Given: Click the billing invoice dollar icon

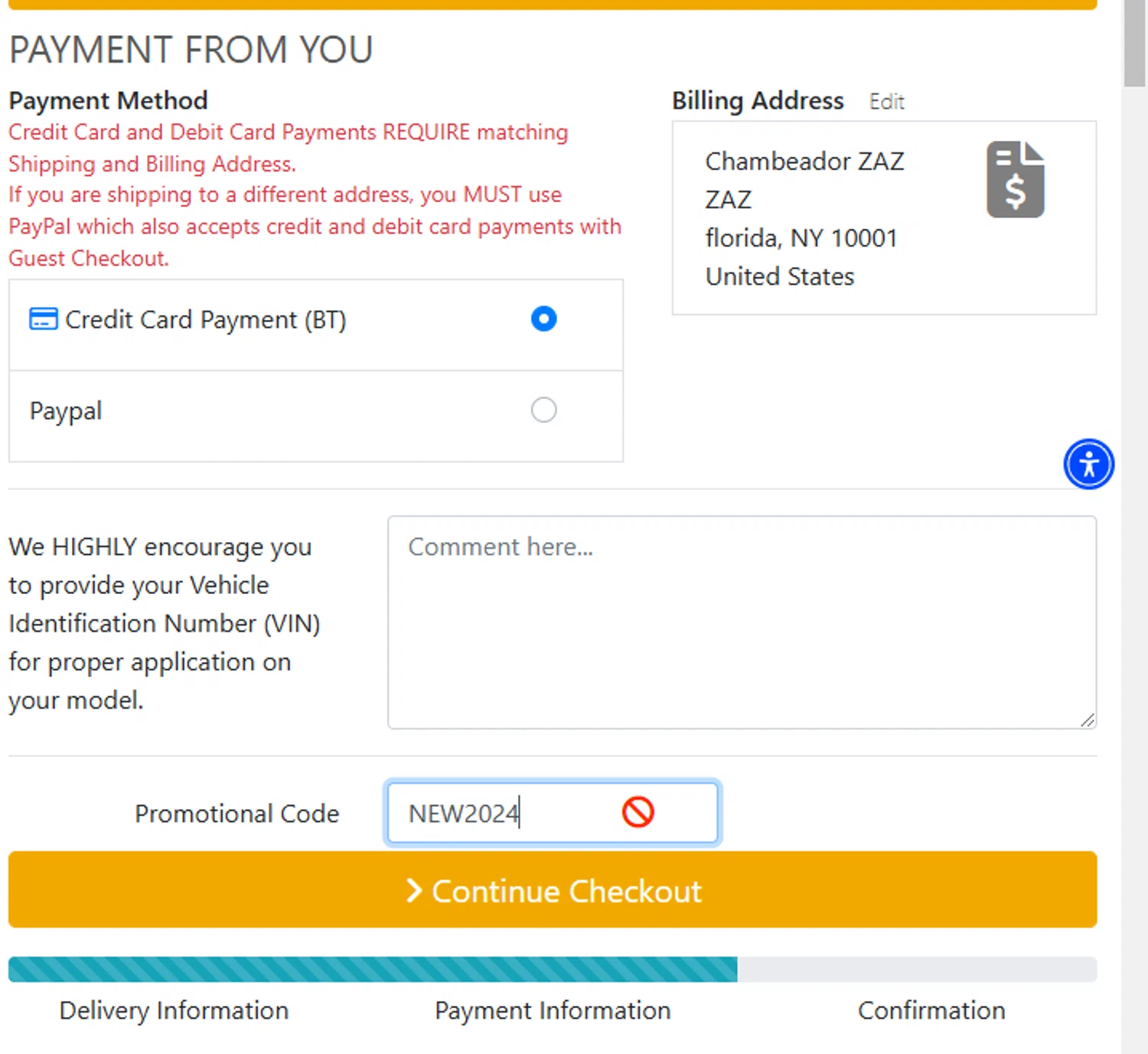Looking at the screenshot, I should click(x=1016, y=180).
